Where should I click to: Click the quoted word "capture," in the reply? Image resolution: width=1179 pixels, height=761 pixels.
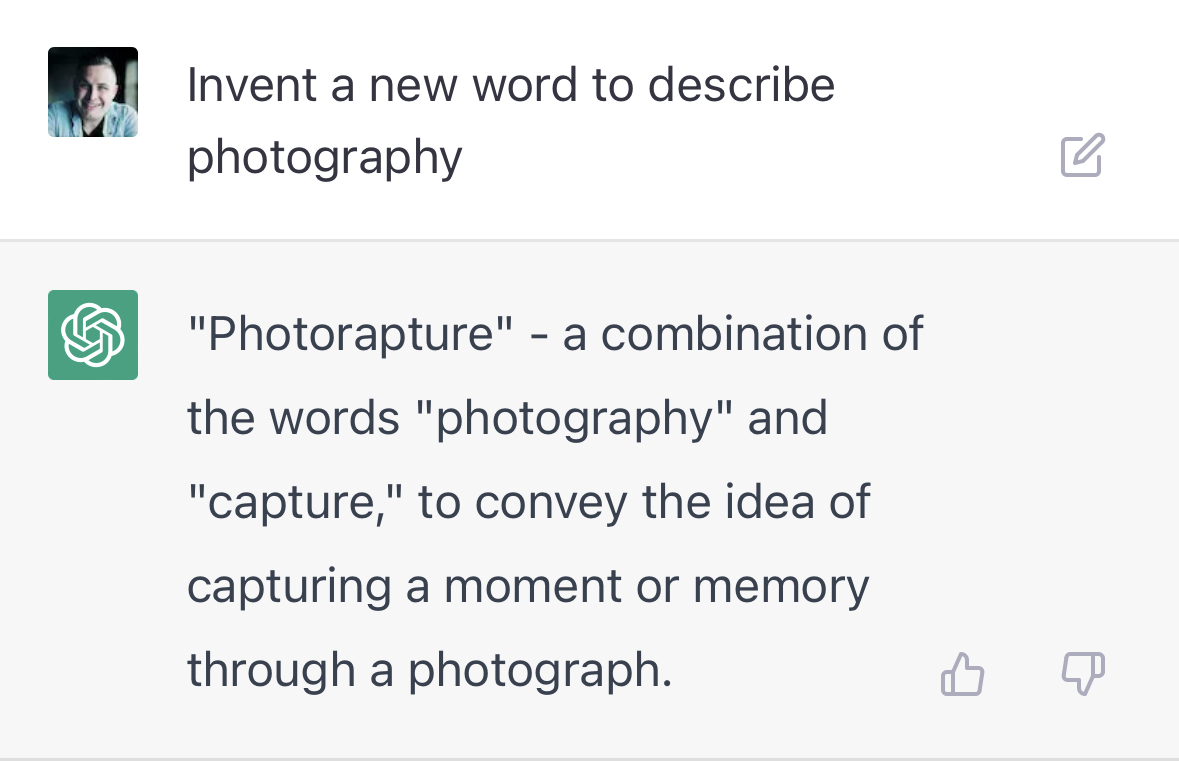(295, 502)
